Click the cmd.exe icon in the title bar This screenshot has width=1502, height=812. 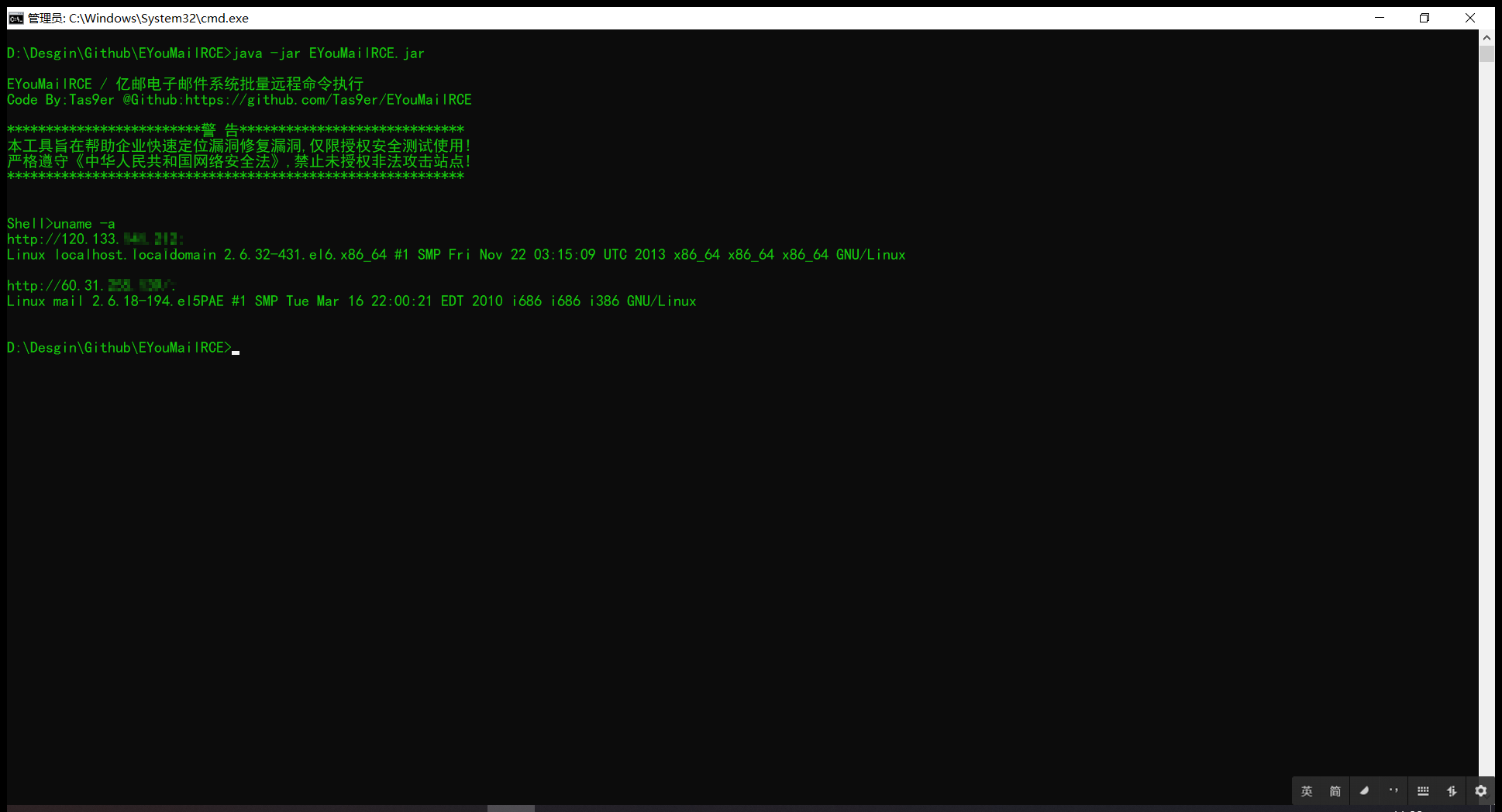[16, 18]
